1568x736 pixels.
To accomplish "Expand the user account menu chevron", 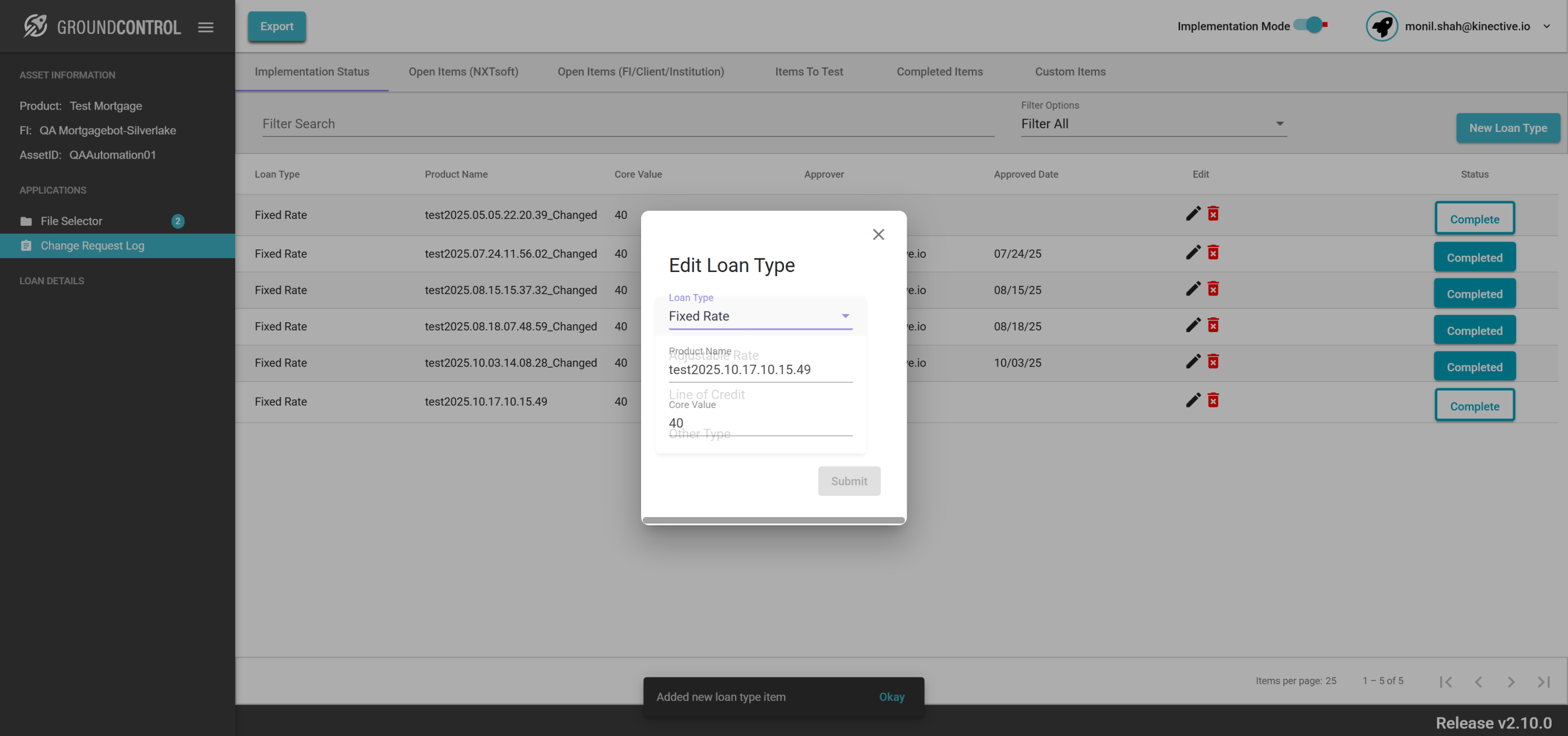I will pyautogui.click(x=1546, y=26).
